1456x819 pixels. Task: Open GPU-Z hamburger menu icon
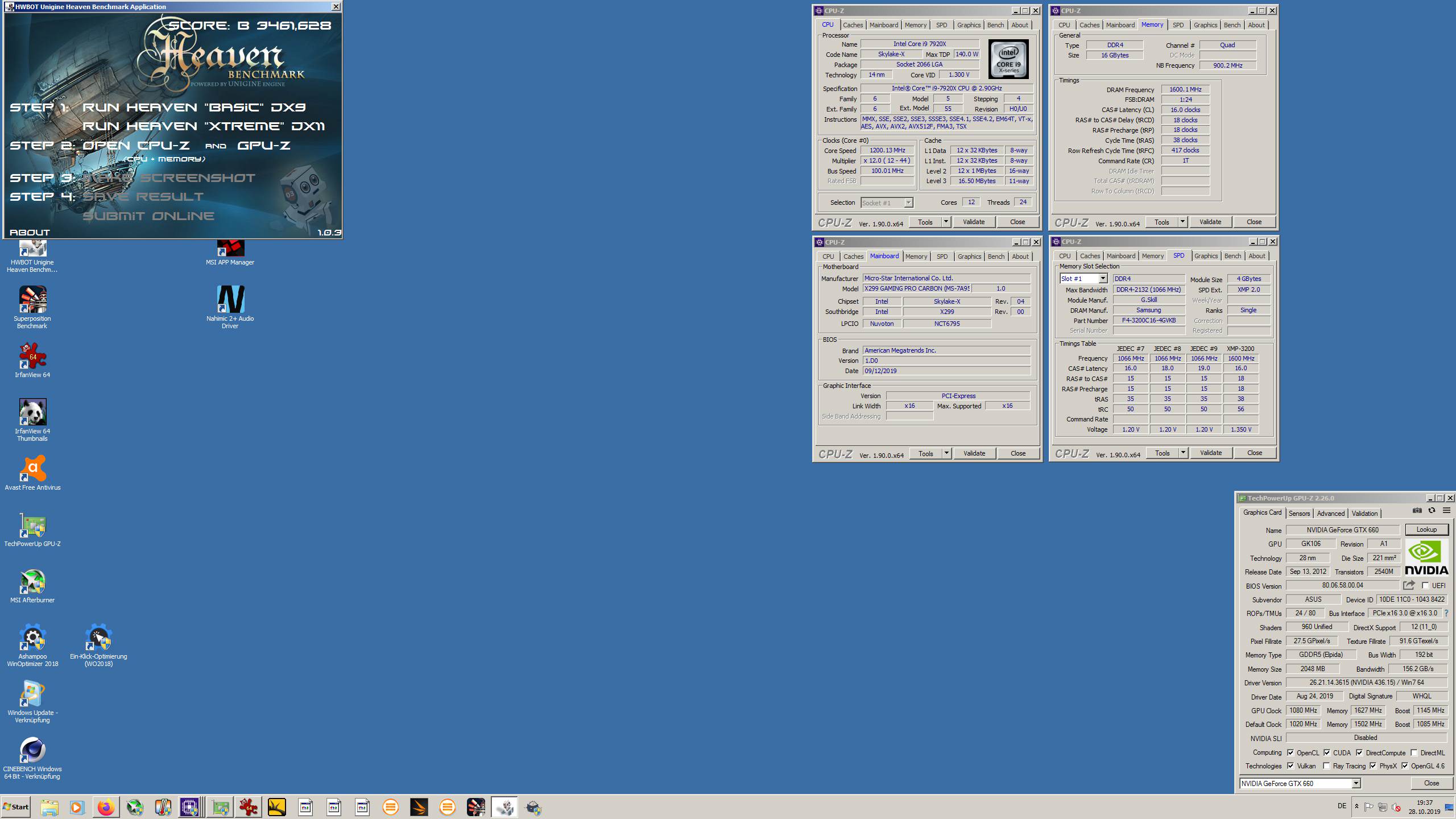(x=1446, y=511)
